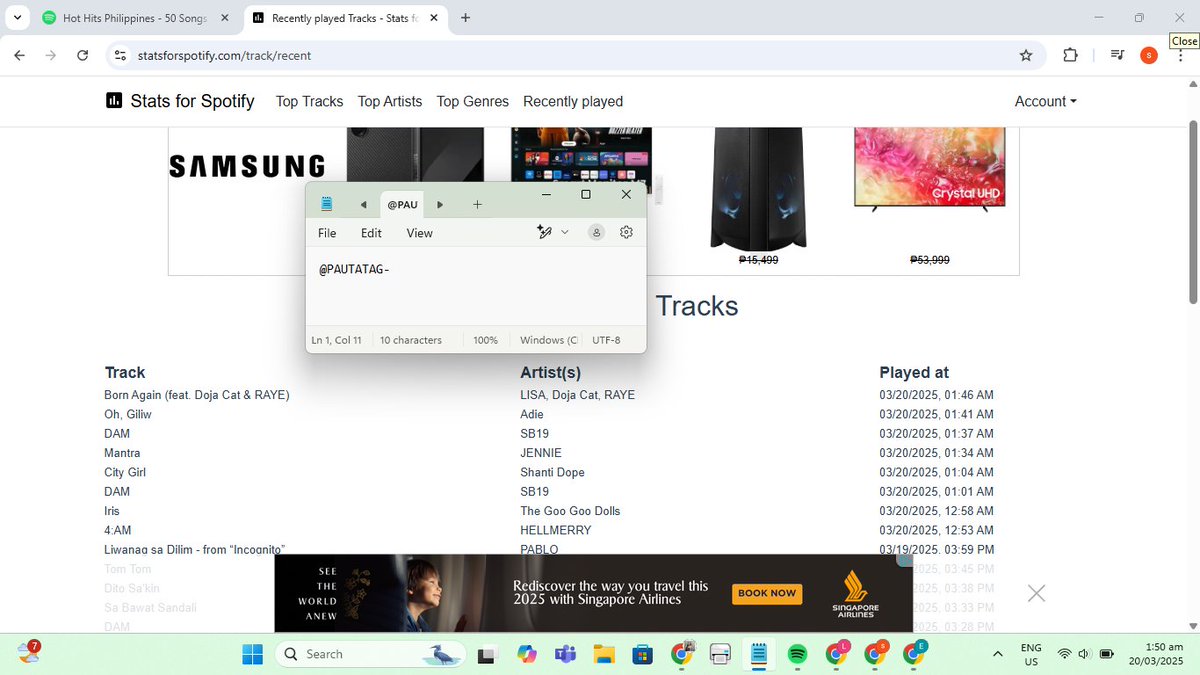Click the Crystal UHD TV product thumbnail
1200x675 pixels.
coord(929,167)
